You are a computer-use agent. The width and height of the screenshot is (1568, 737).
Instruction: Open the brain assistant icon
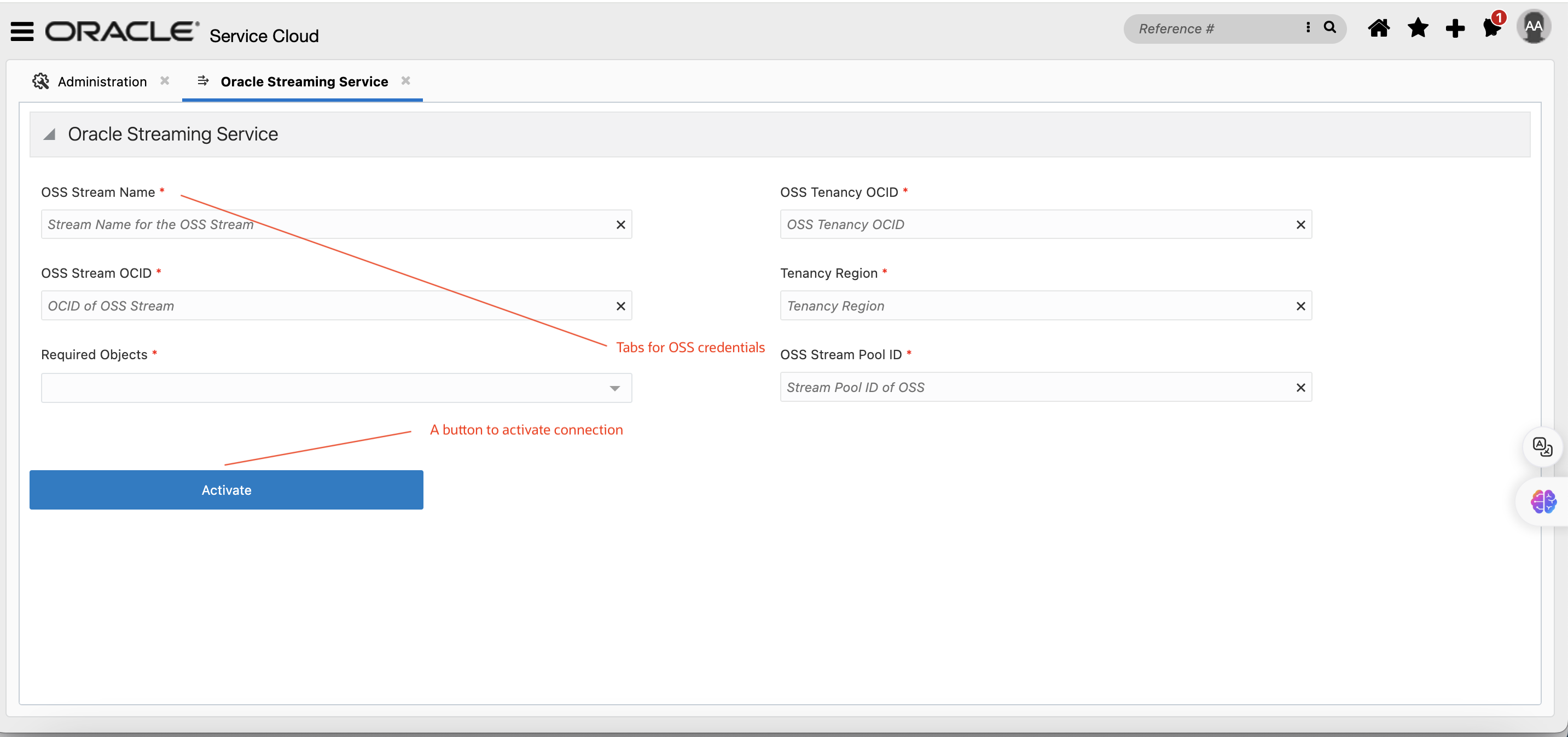pyautogui.click(x=1543, y=502)
